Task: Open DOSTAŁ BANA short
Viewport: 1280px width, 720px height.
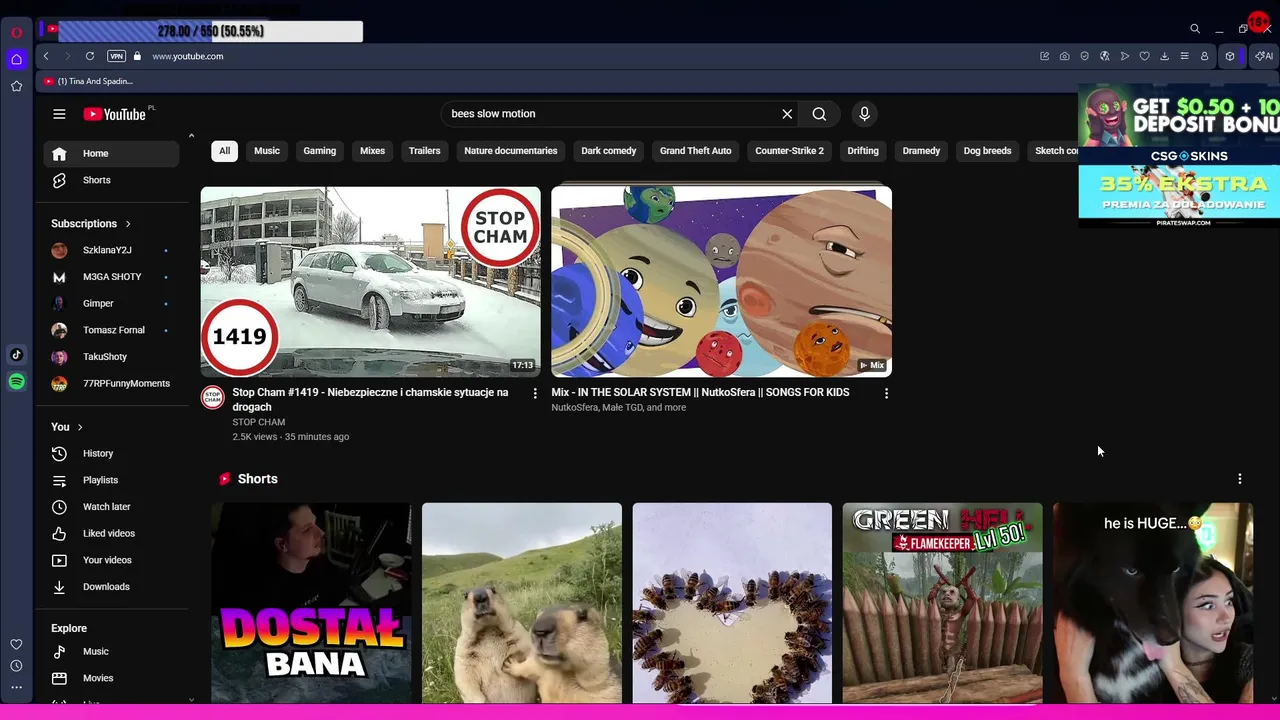Action: click(311, 603)
